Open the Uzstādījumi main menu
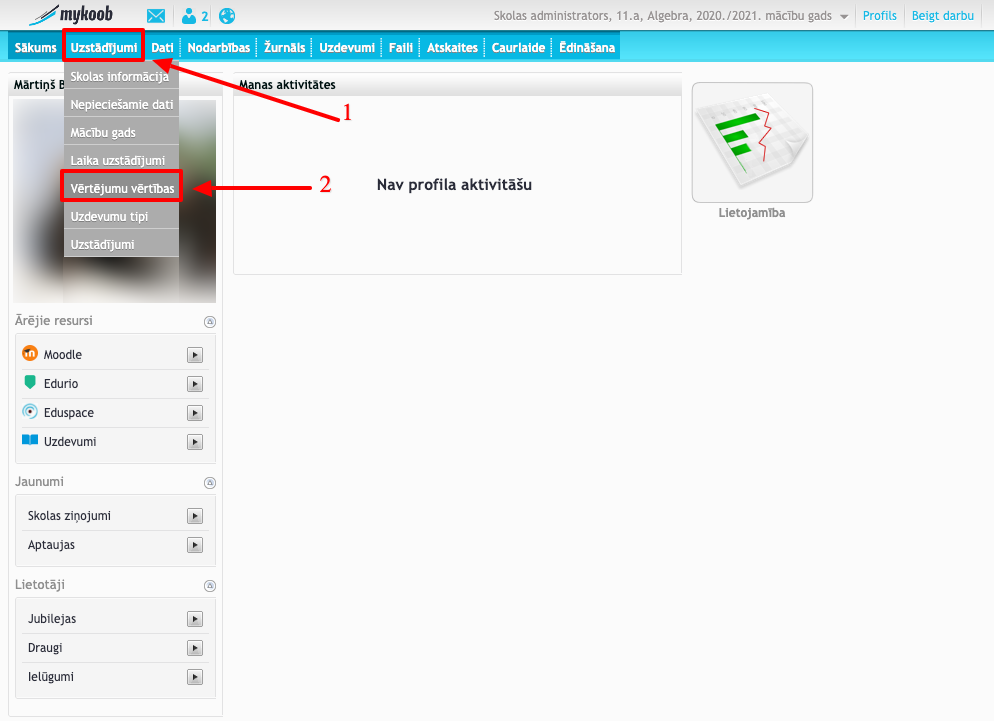Screen dimensions: 994x721 (x=104, y=48)
